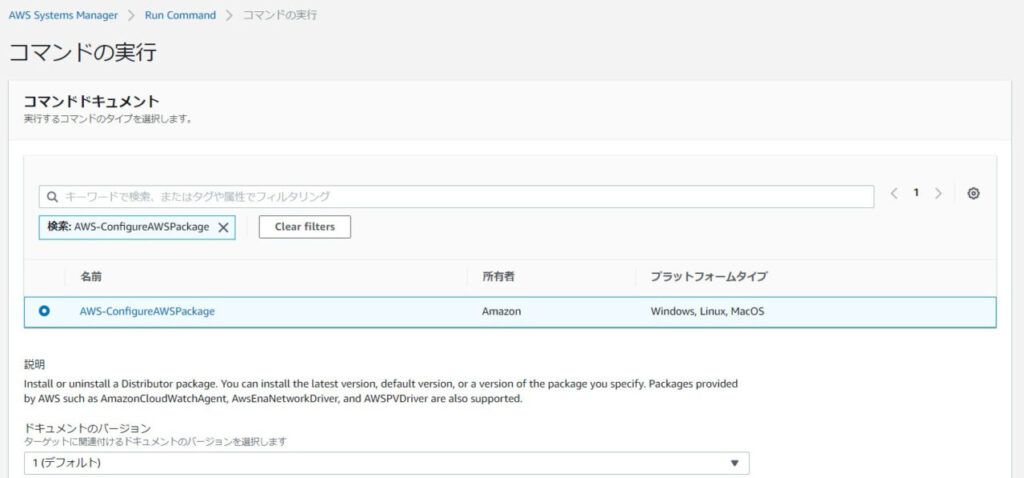This screenshot has height=478, width=1024.
Task: Click the keyword search filter field
Action: 456,197
